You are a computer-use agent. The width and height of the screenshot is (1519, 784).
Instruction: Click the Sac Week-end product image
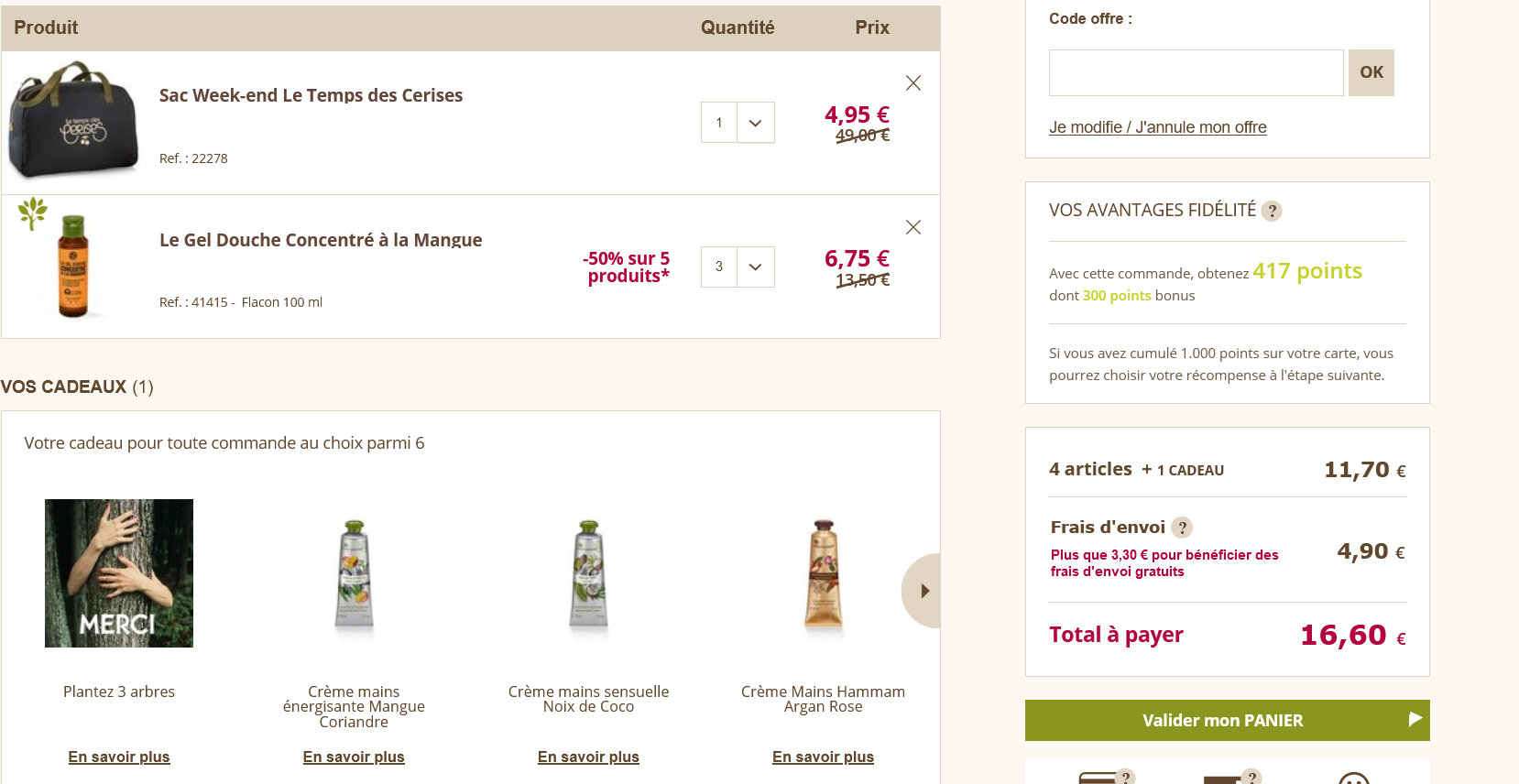coord(73,121)
